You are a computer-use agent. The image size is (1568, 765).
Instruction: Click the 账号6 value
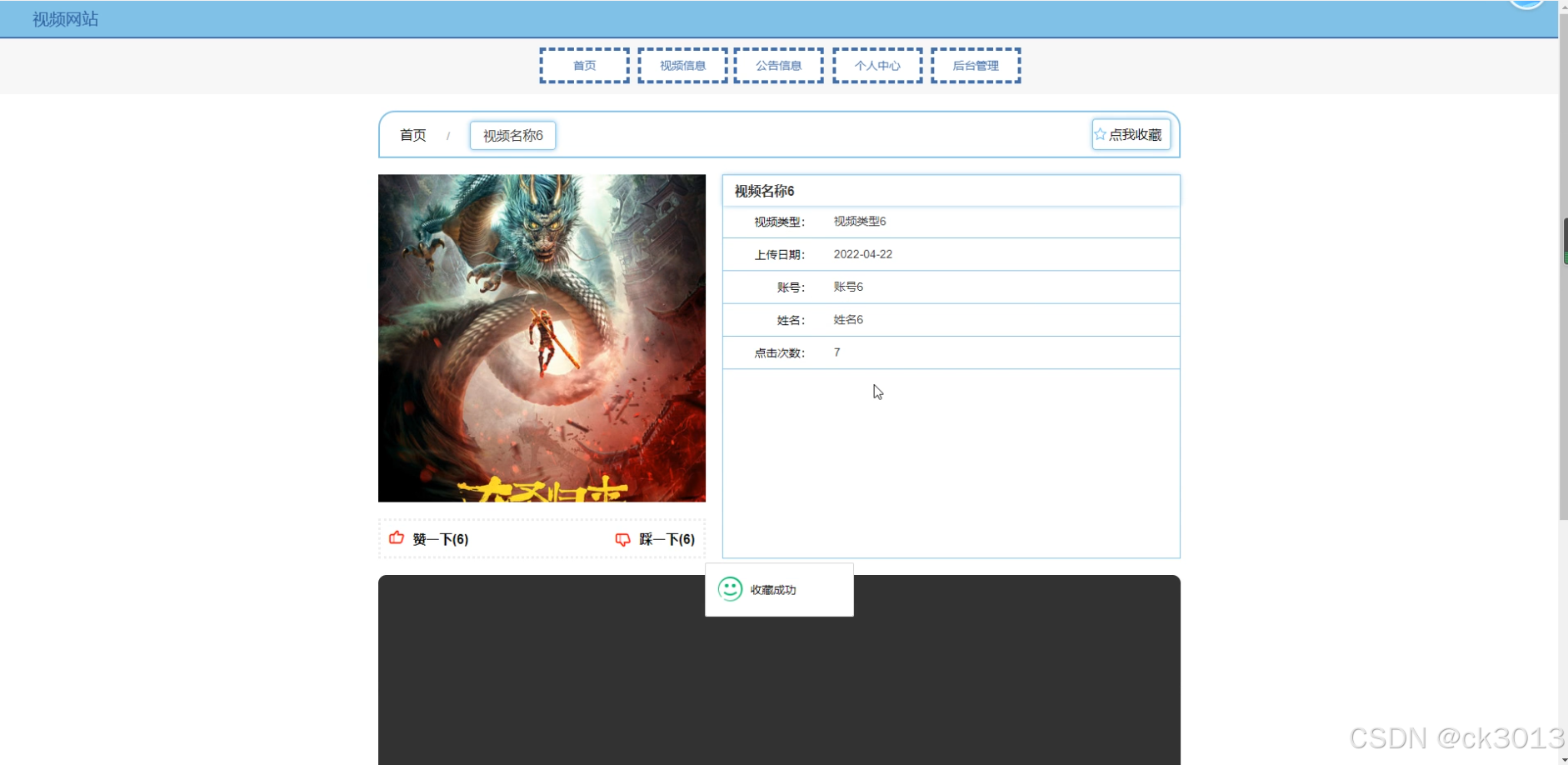tap(848, 287)
